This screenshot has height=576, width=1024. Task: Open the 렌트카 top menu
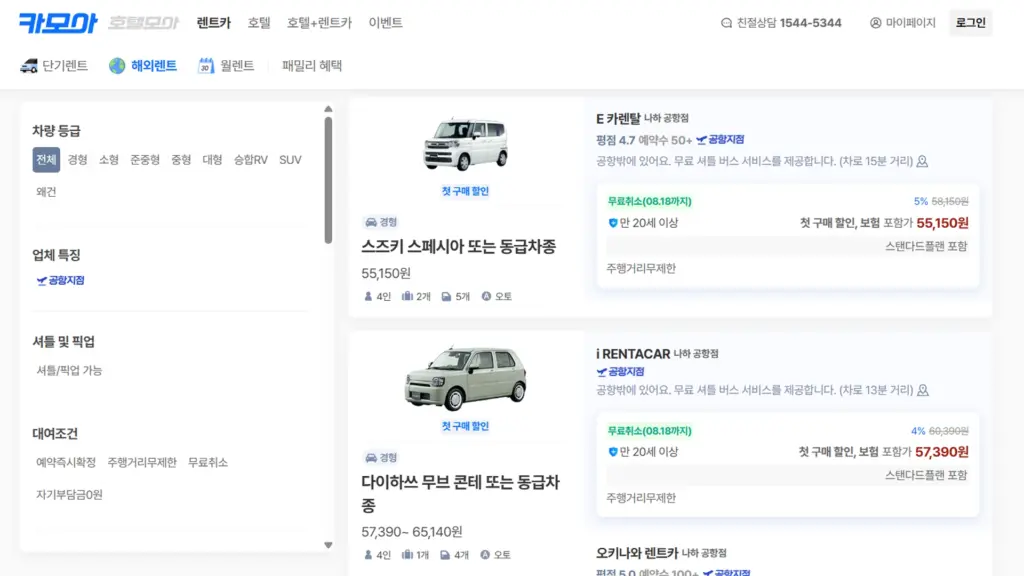coord(214,23)
